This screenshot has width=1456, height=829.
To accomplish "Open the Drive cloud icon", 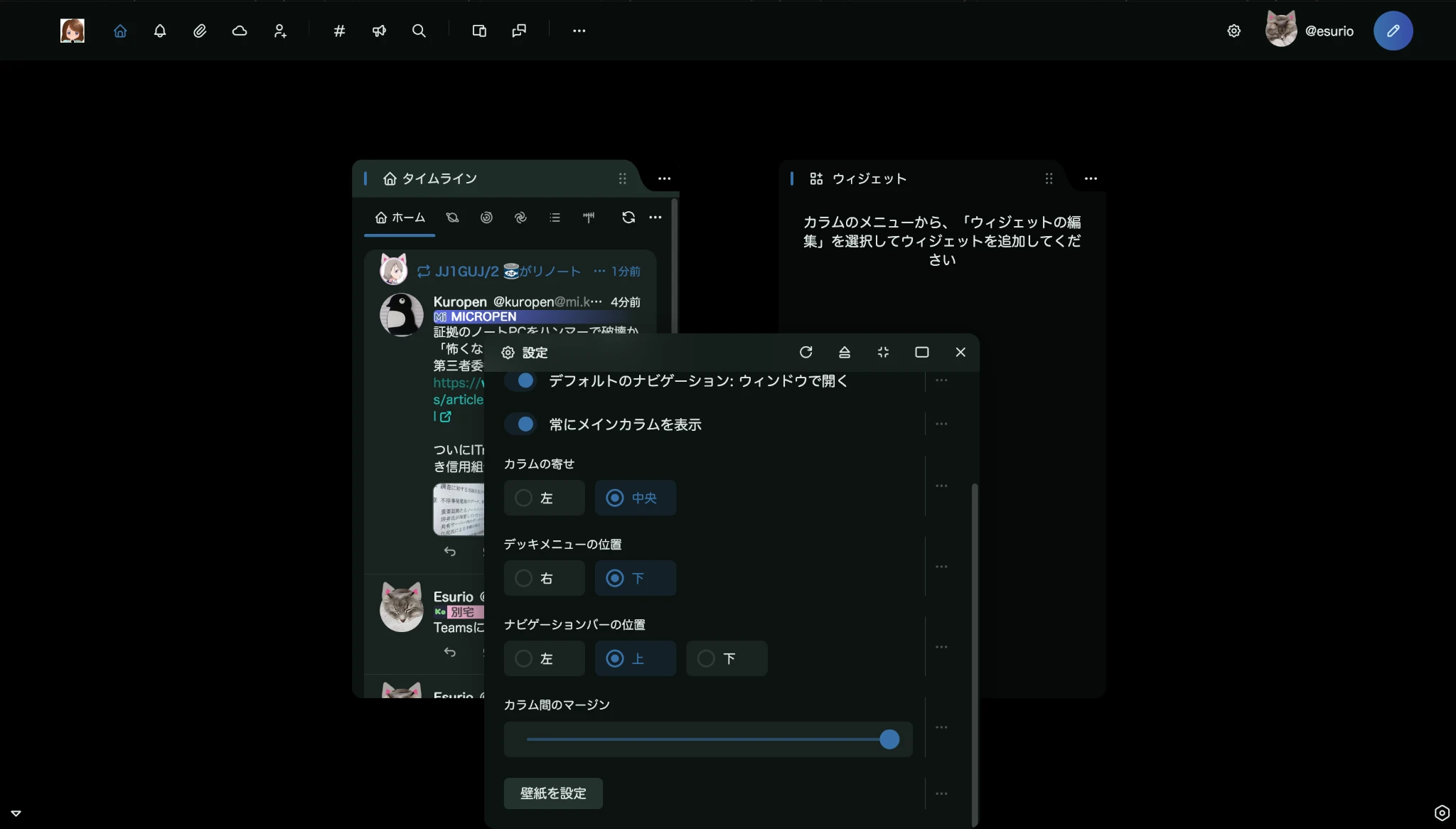I will [x=240, y=31].
